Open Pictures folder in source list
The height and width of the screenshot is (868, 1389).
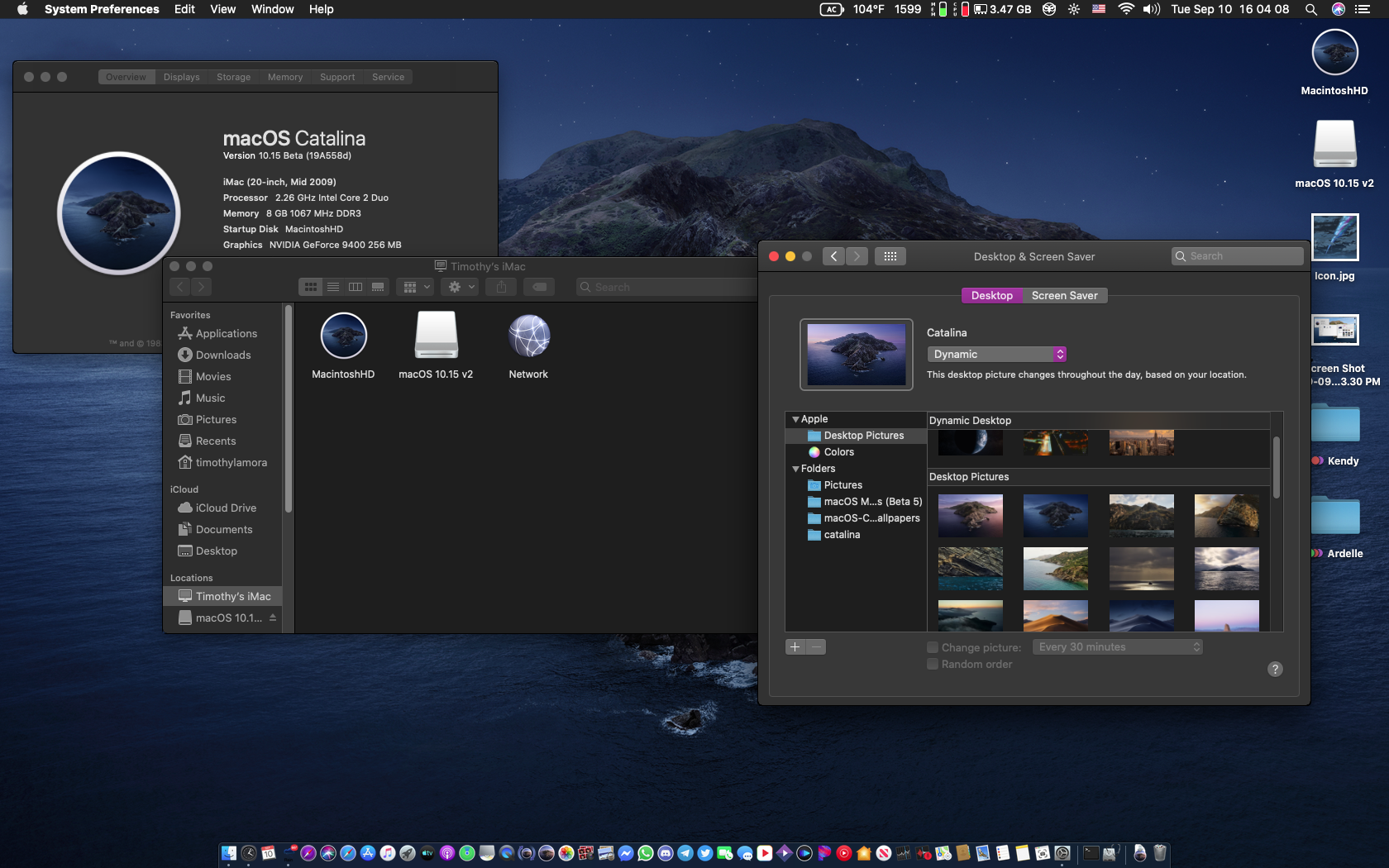(856, 485)
